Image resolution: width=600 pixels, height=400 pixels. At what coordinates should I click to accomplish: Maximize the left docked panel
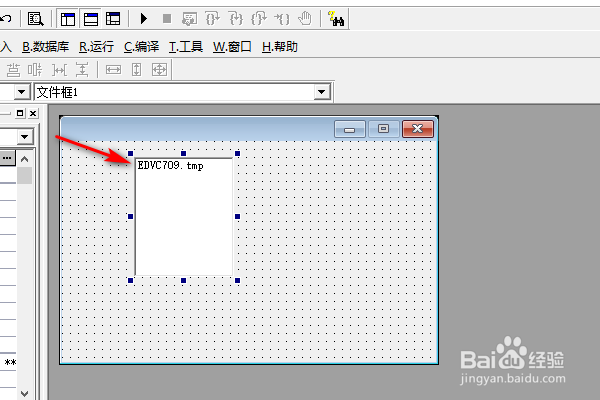20,113
